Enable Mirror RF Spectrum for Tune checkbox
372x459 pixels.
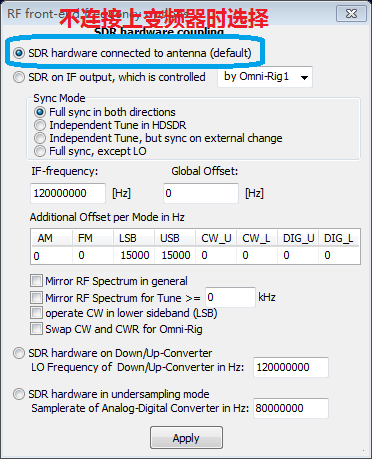pos(36,297)
